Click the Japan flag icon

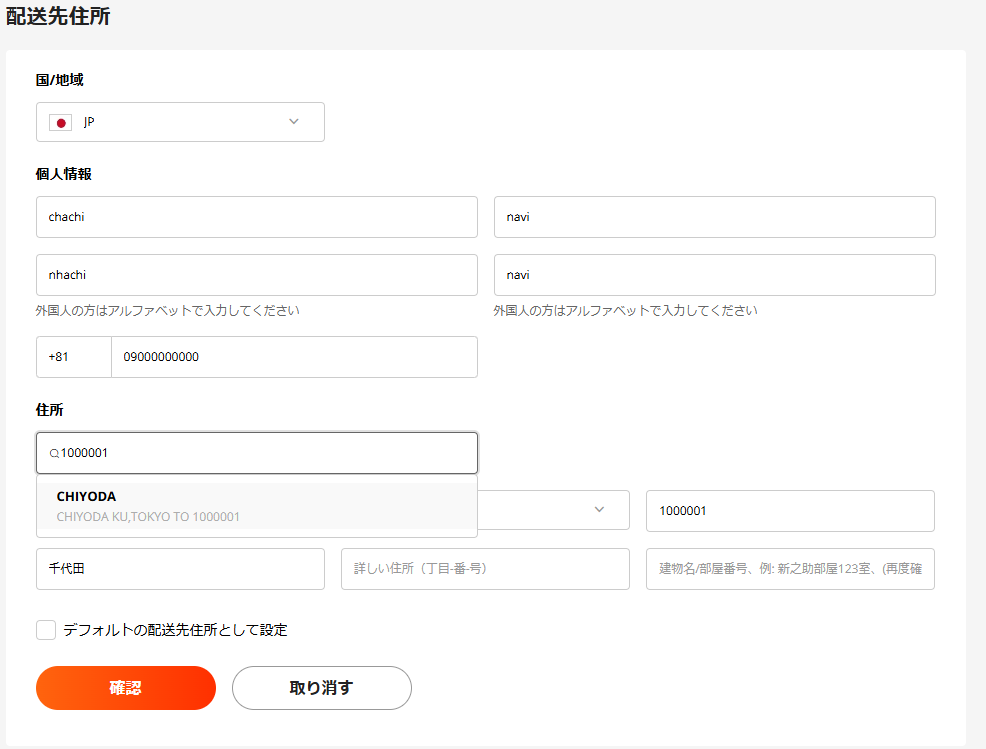click(x=60, y=122)
